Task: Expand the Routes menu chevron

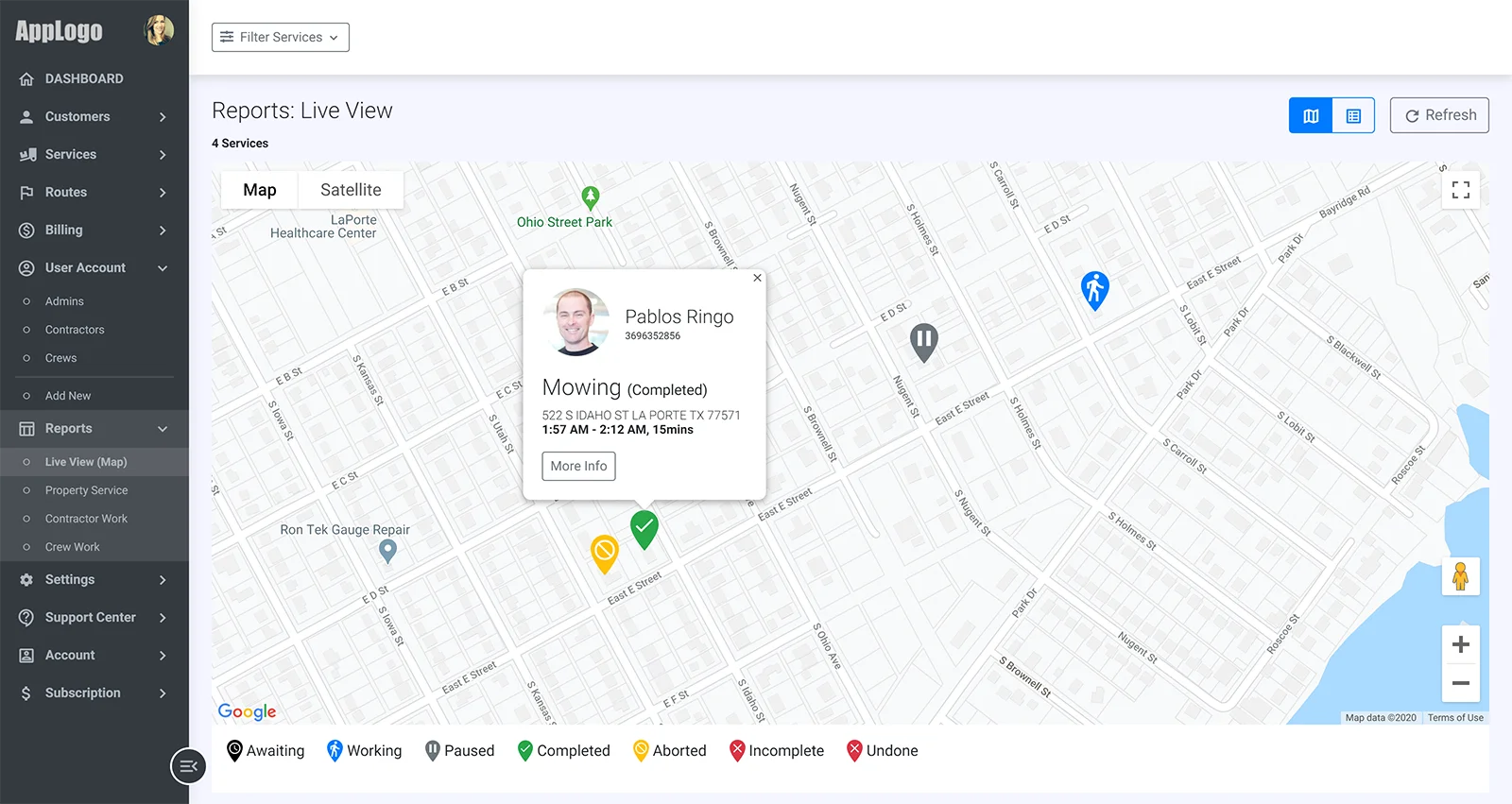Action: pos(163,193)
